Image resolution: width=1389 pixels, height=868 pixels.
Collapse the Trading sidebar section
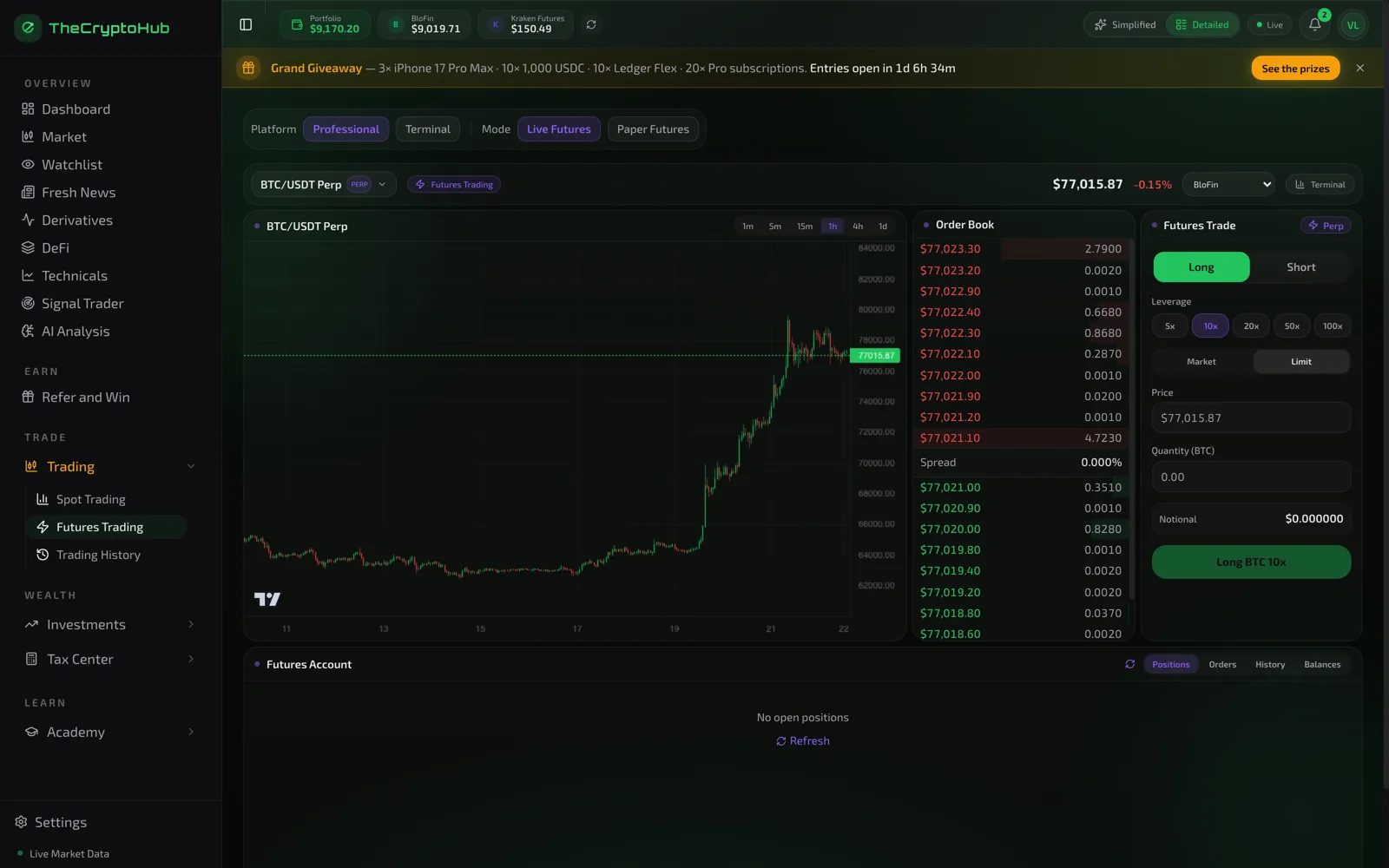point(190,467)
